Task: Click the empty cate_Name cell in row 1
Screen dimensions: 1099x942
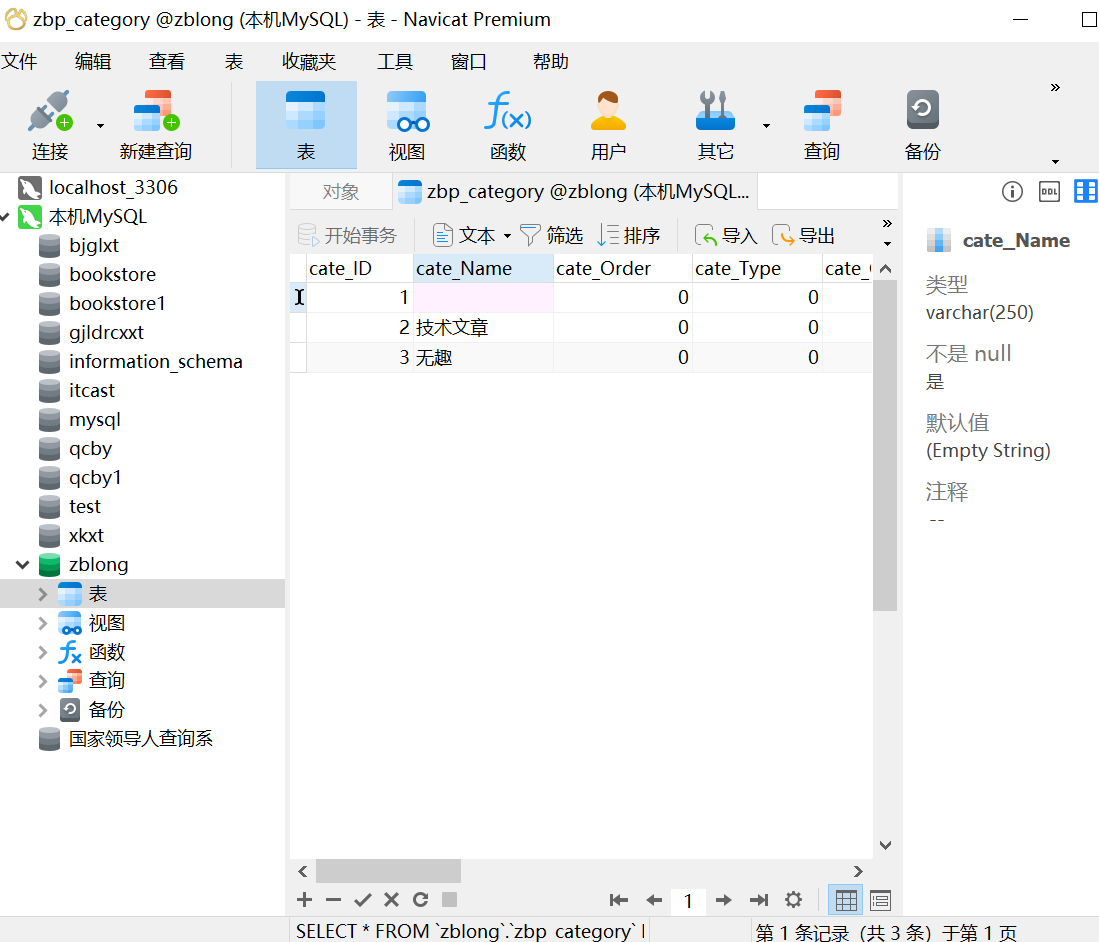Action: pos(483,297)
